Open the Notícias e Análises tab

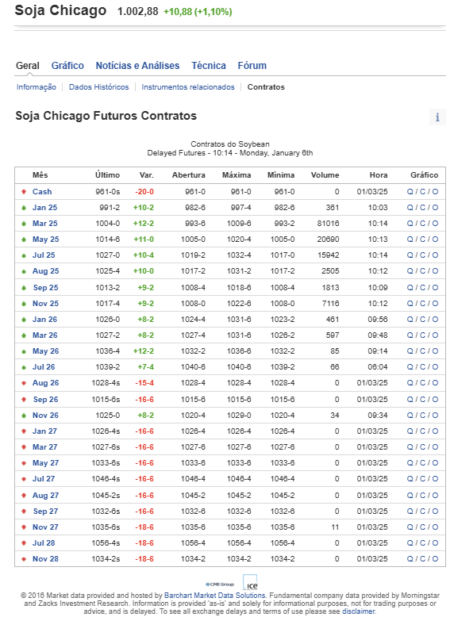138,66
